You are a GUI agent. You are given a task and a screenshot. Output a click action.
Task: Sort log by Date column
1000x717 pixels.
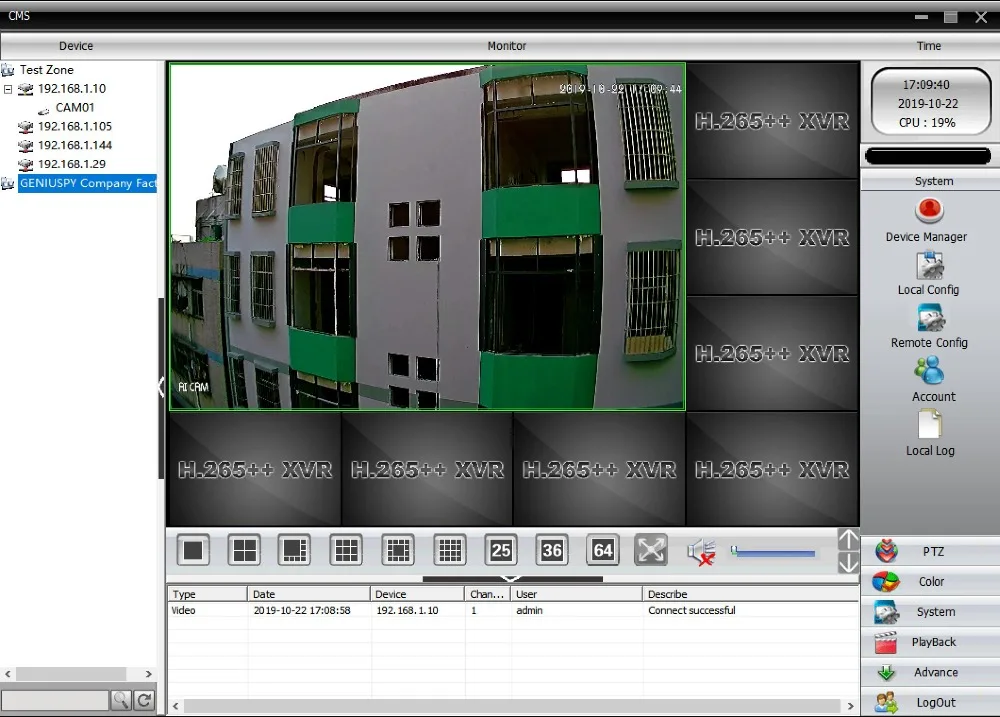point(309,594)
